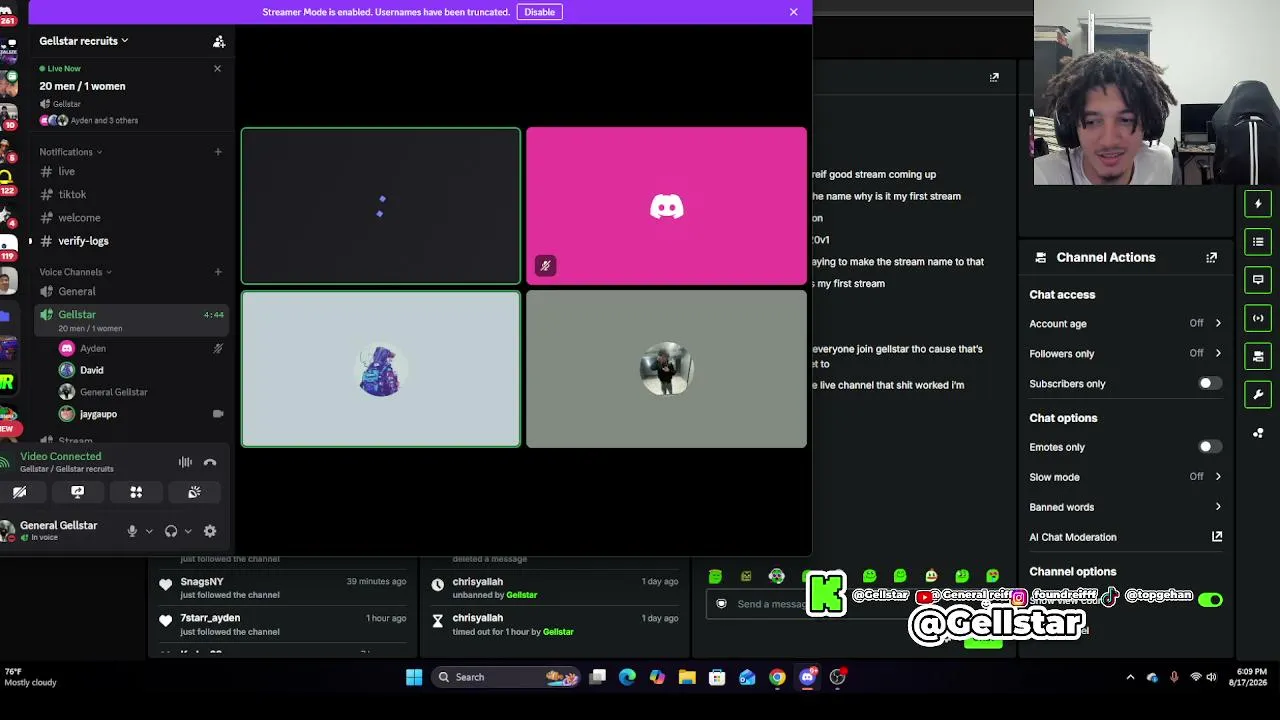Open Gellstar recruits server dropdown menu

point(84,41)
